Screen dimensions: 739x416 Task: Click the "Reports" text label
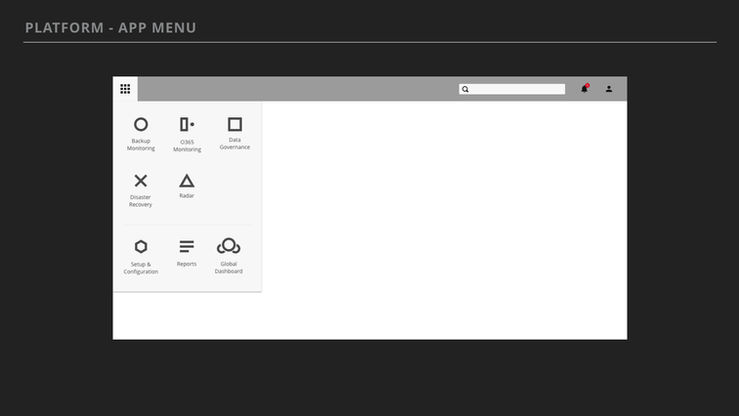pos(187,264)
